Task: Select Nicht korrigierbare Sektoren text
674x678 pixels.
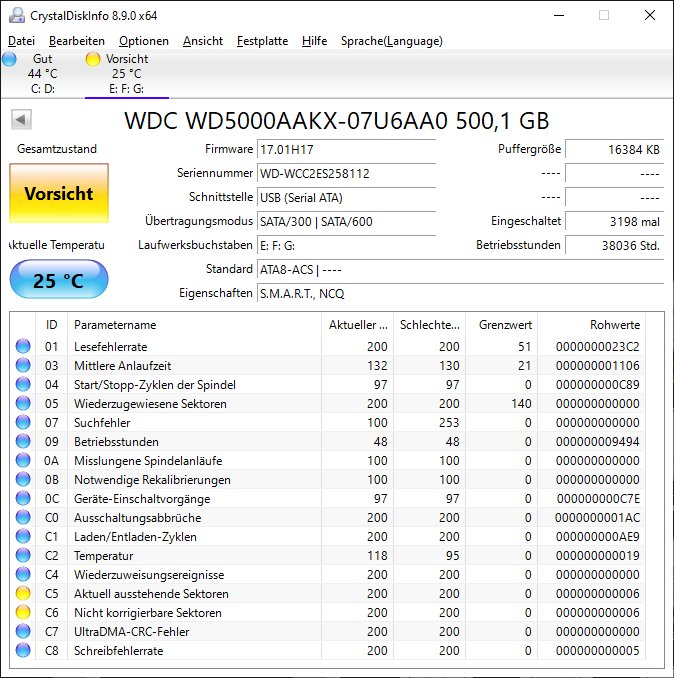Action: coord(148,613)
